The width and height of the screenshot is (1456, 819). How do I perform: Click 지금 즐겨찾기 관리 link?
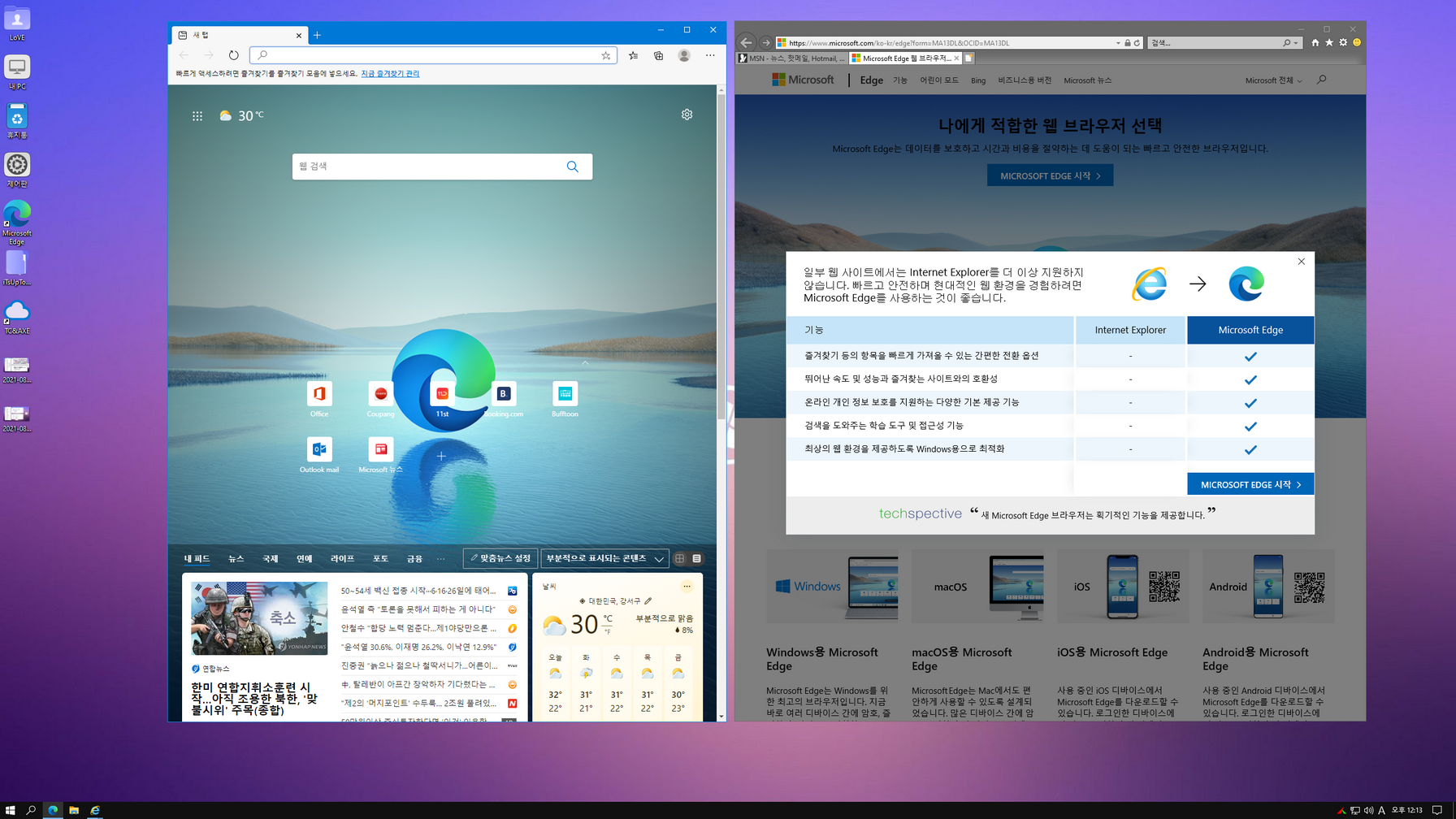(x=390, y=74)
